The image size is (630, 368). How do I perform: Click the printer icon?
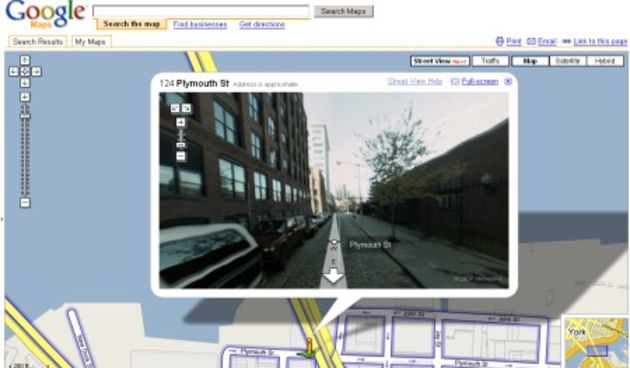click(500, 41)
